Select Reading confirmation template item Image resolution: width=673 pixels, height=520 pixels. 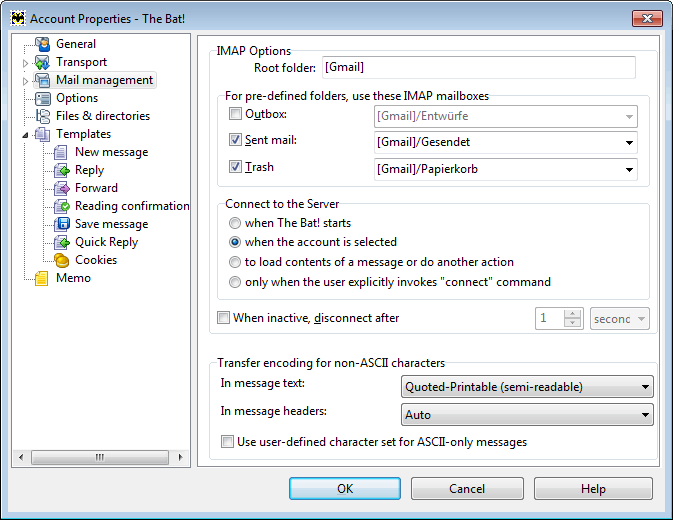click(x=132, y=206)
